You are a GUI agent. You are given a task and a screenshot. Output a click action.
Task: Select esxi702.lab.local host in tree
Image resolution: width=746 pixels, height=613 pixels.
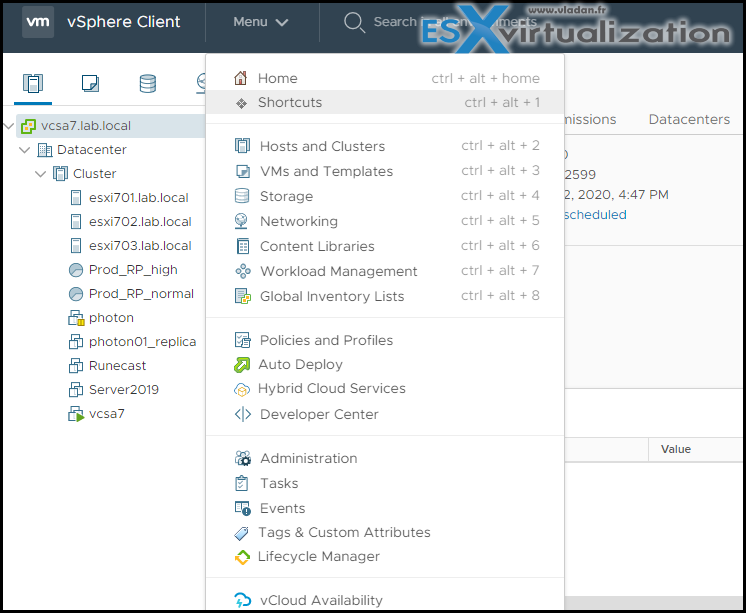click(139, 222)
